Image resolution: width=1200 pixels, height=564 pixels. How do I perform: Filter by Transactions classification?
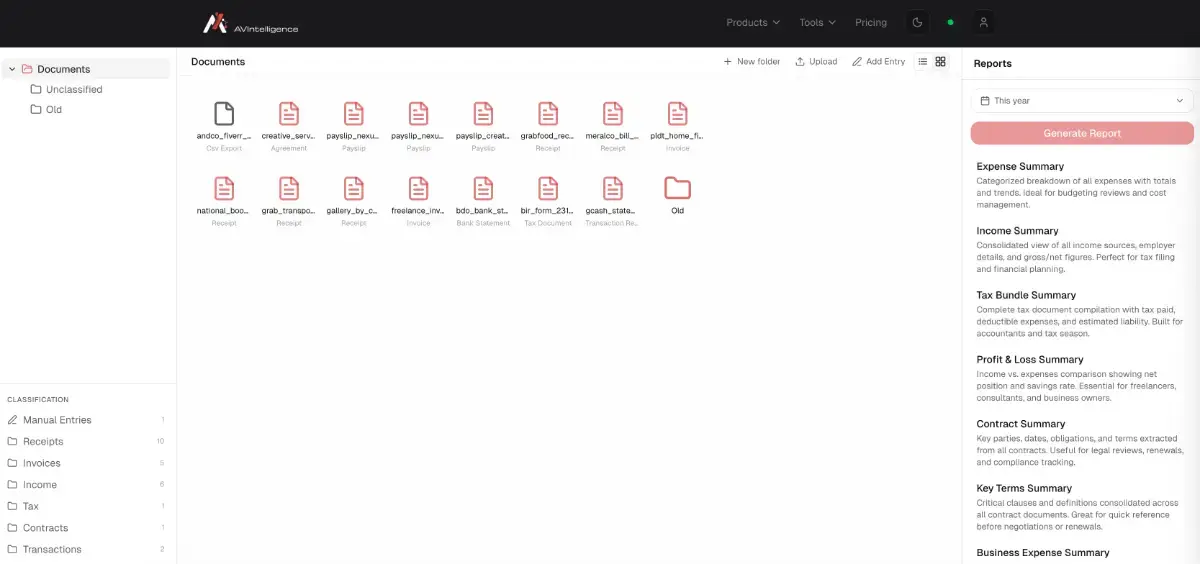[x=86, y=550]
